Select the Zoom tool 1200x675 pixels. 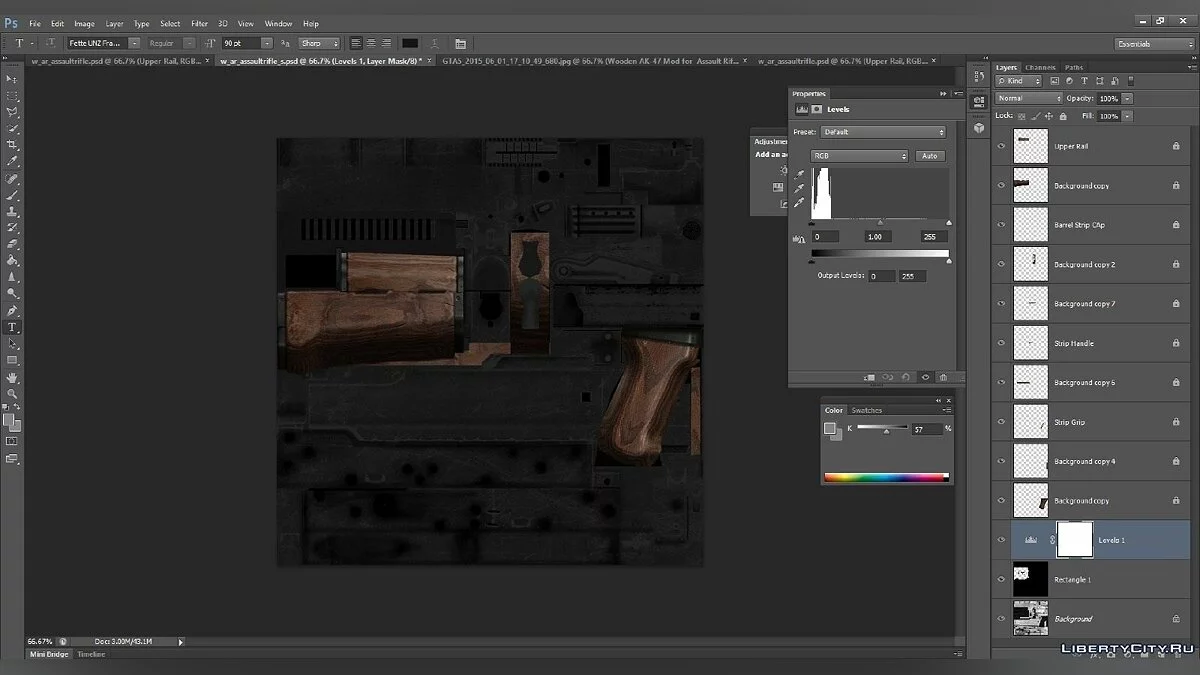click(x=12, y=393)
